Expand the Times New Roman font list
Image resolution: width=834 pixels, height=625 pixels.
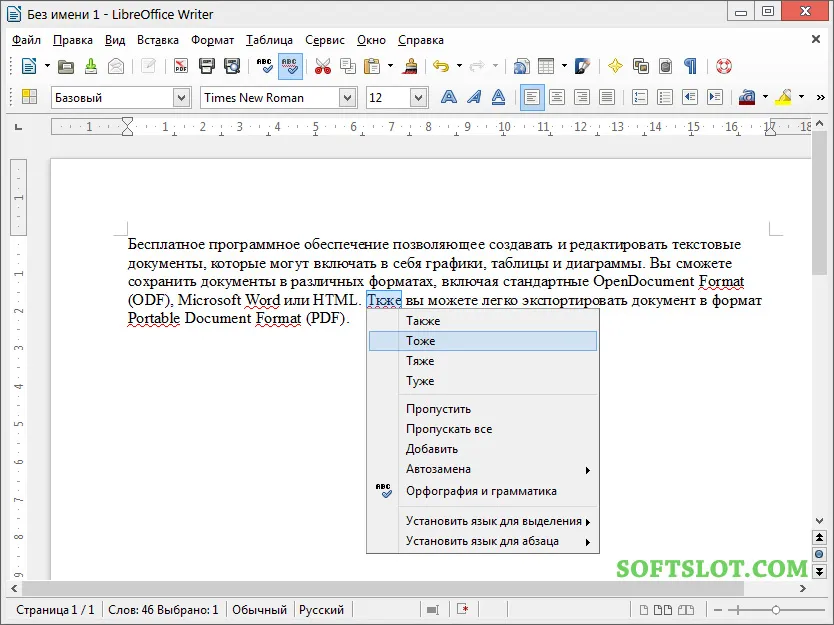347,98
